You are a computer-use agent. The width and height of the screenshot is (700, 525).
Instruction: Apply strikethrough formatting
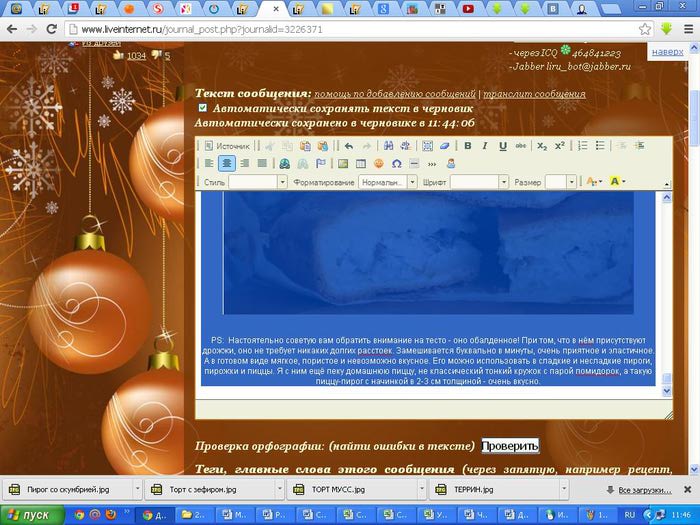coord(521,146)
